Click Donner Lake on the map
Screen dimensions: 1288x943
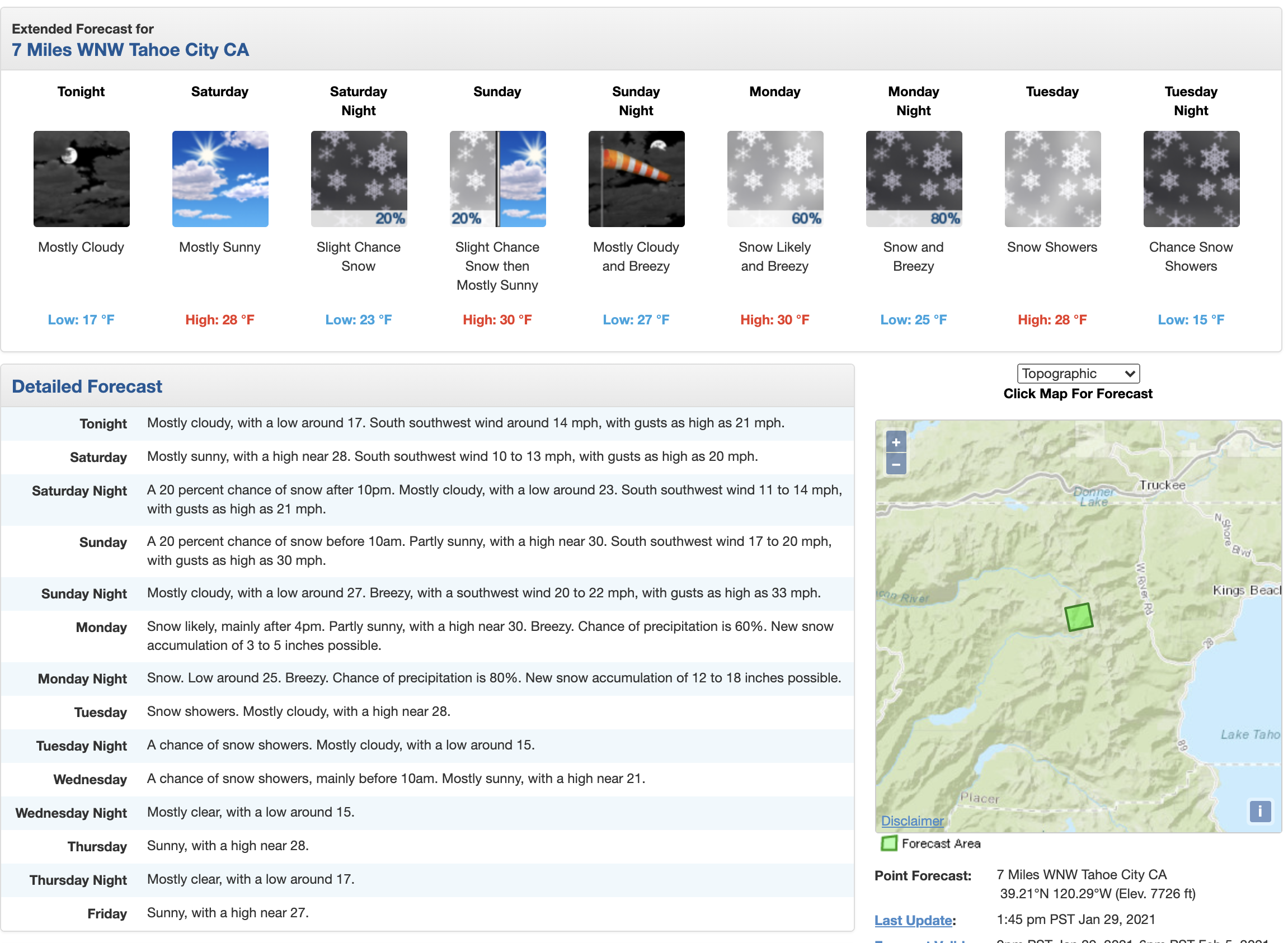(x=1094, y=497)
